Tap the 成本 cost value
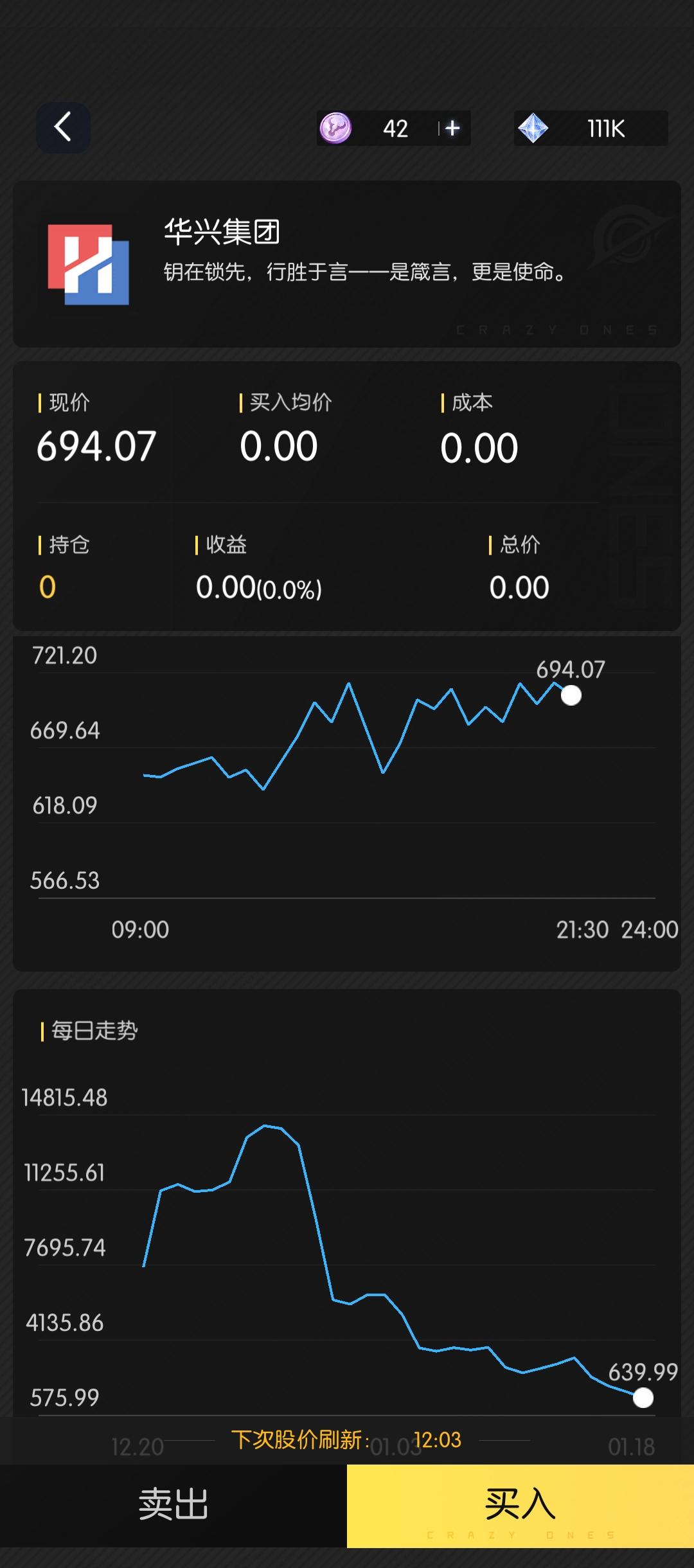 479,448
